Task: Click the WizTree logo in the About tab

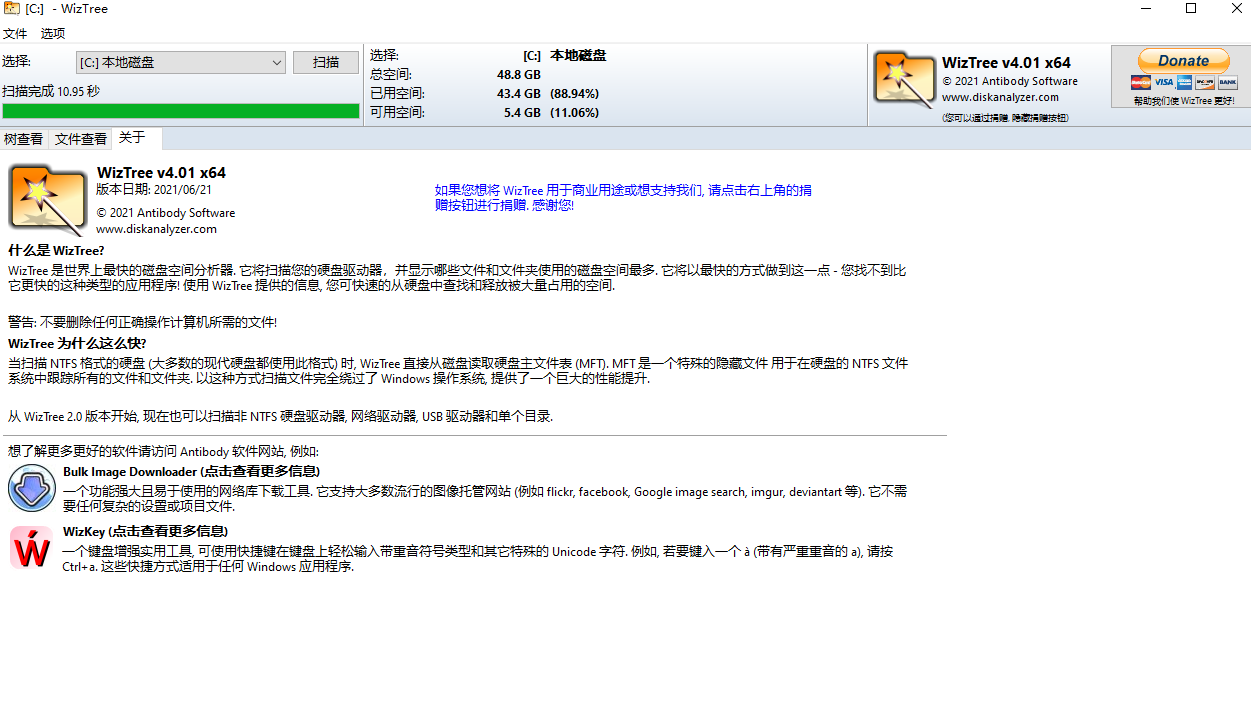Action: 47,201
